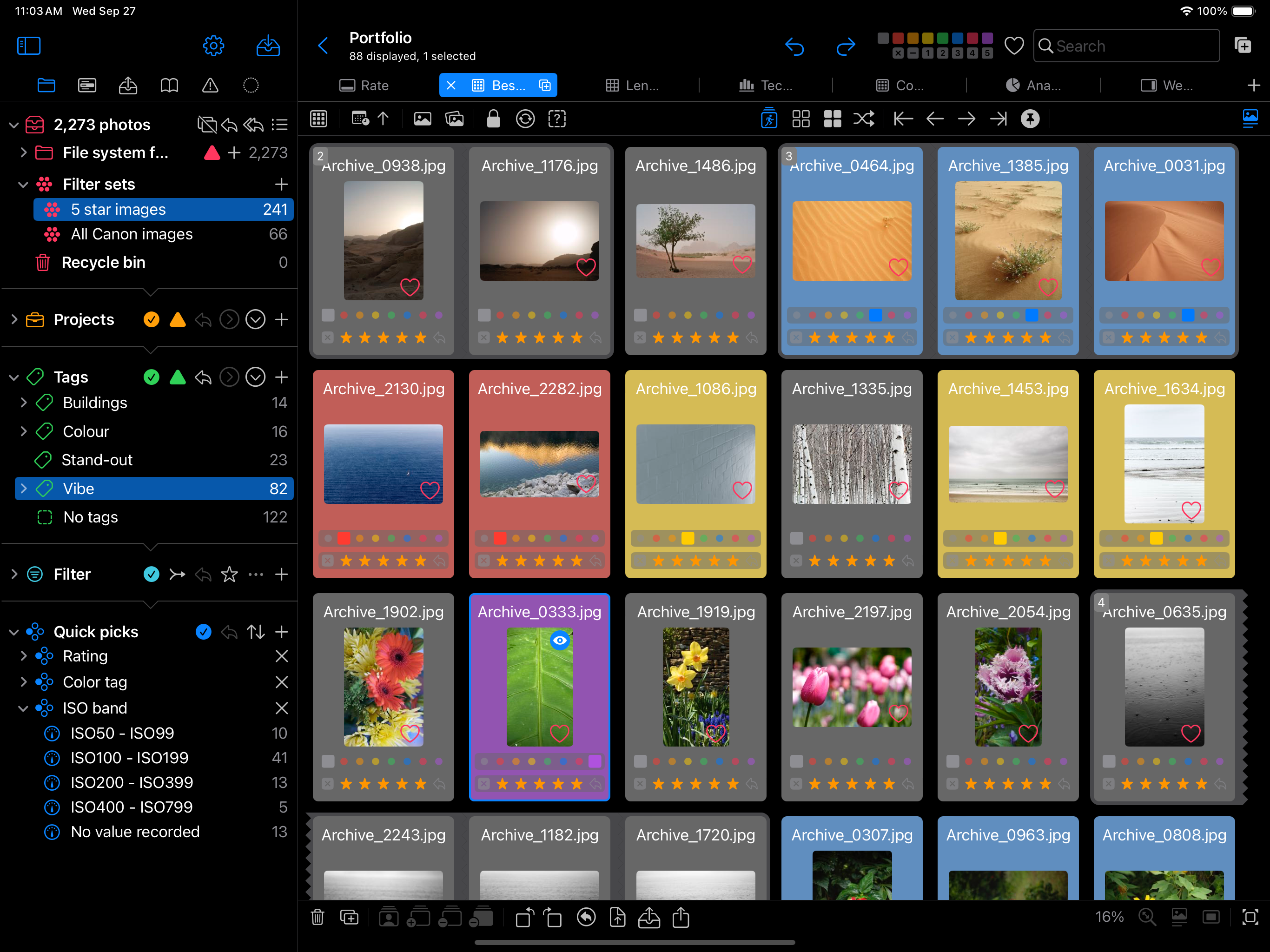1270x952 pixels.
Task: Open the catalog folder tab icon
Action: click(x=46, y=86)
